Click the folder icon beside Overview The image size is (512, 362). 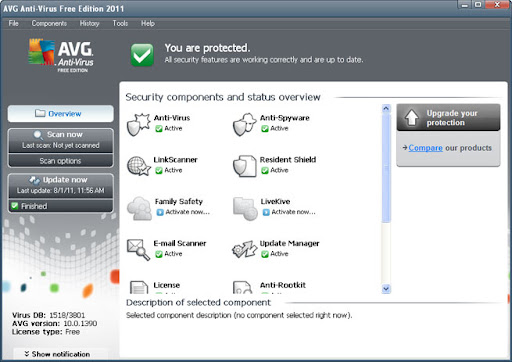coord(40,113)
